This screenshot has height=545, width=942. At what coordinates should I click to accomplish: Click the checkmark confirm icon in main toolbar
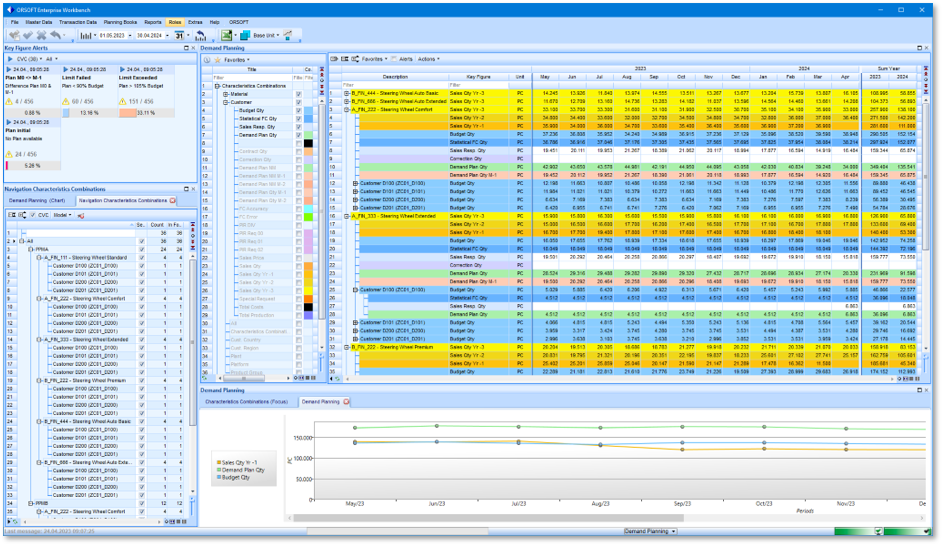(28, 35)
